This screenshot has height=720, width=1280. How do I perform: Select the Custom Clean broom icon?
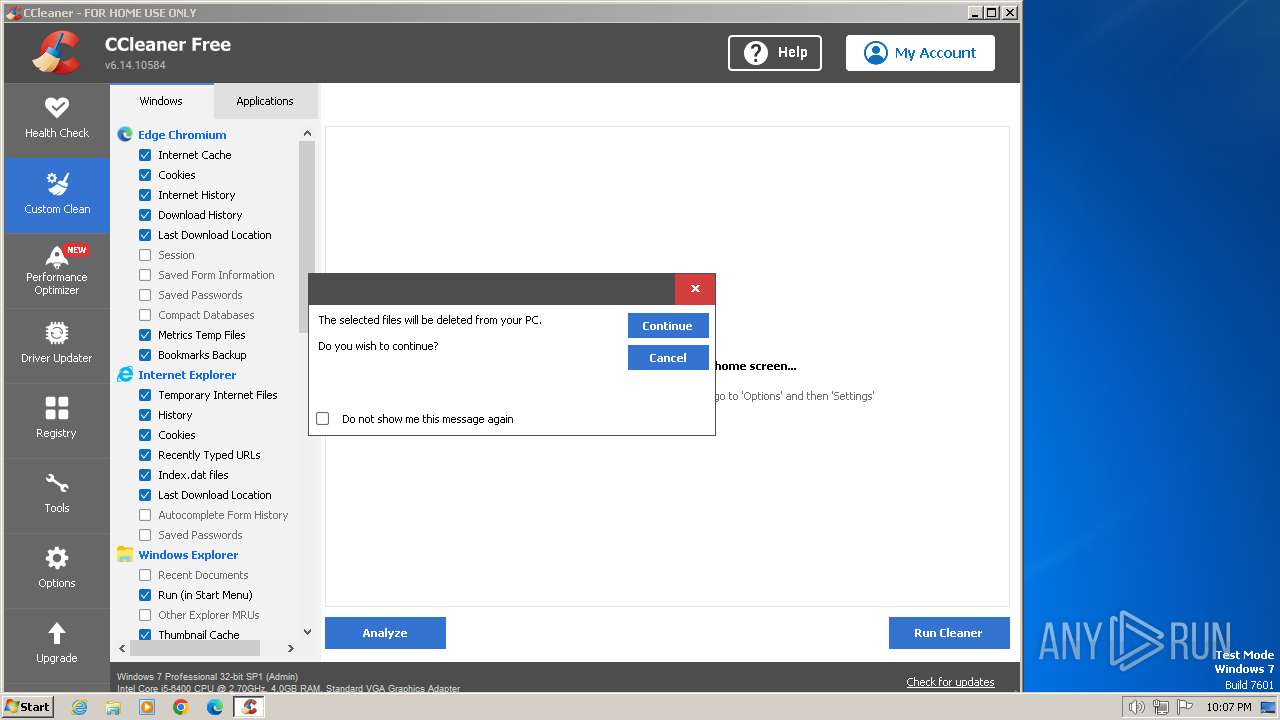[57, 184]
